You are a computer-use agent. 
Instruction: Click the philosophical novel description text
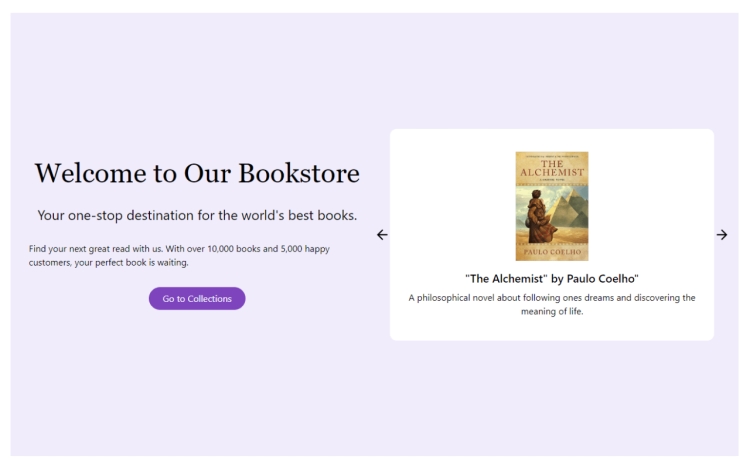(x=552, y=304)
